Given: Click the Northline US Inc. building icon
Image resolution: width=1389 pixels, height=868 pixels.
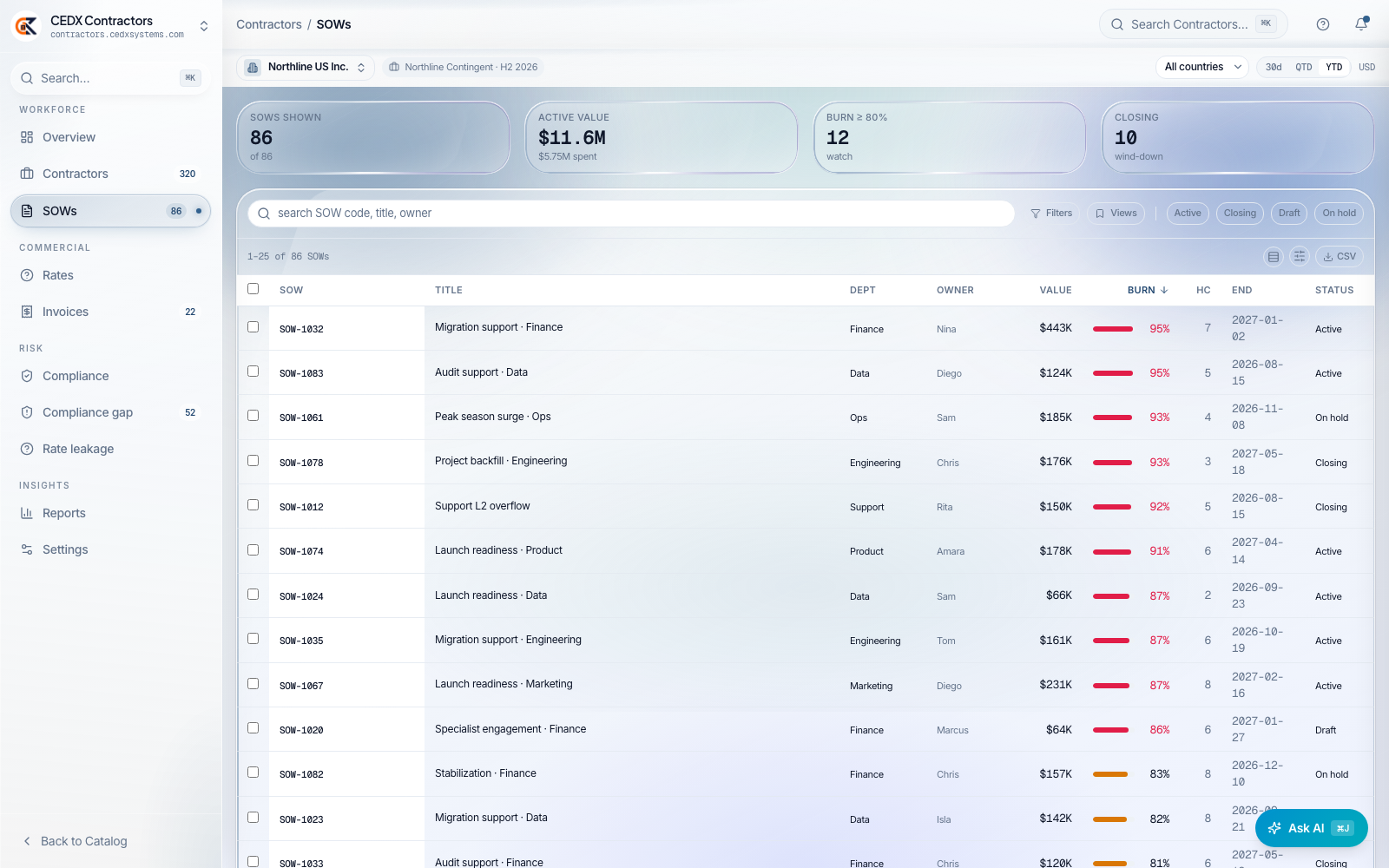Looking at the screenshot, I should 253,67.
